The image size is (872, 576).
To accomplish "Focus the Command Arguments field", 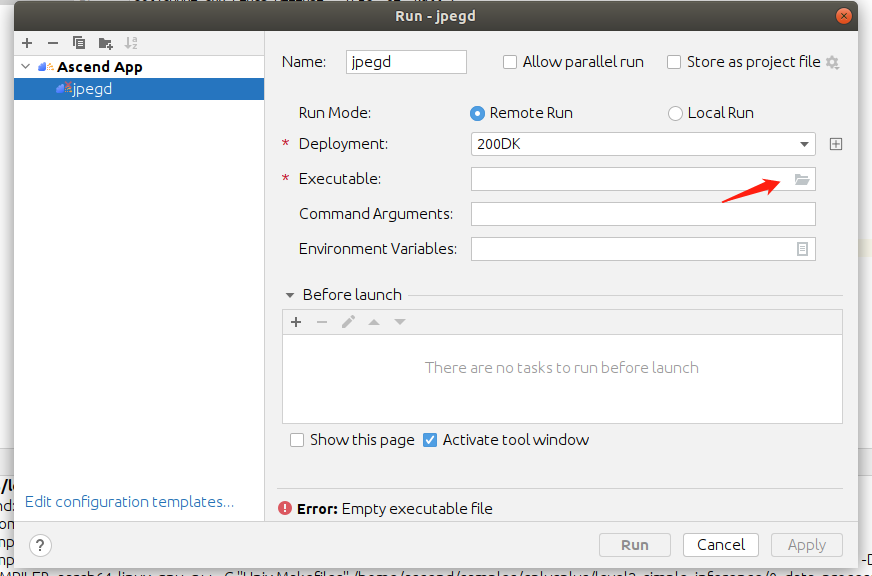I will [x=643, y=214].
